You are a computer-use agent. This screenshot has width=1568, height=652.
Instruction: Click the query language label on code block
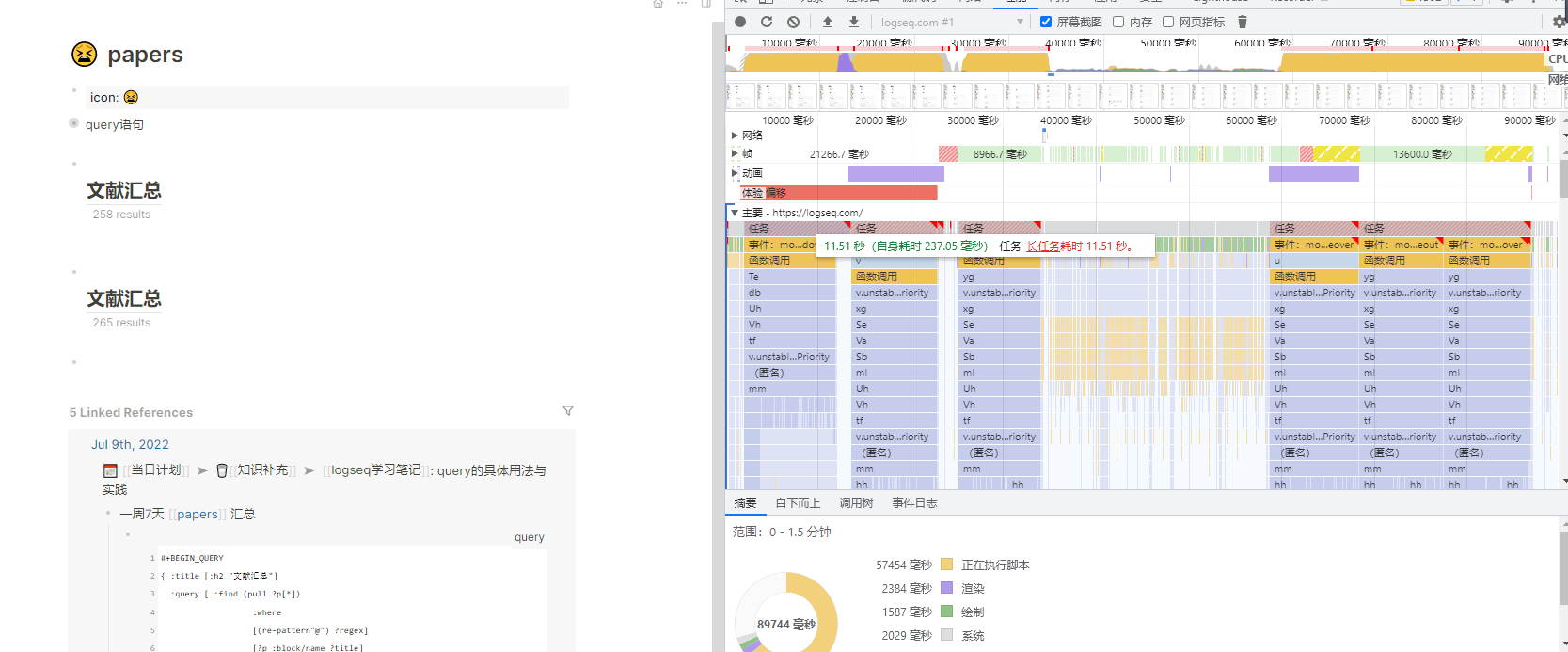click(x=530, y=537)
